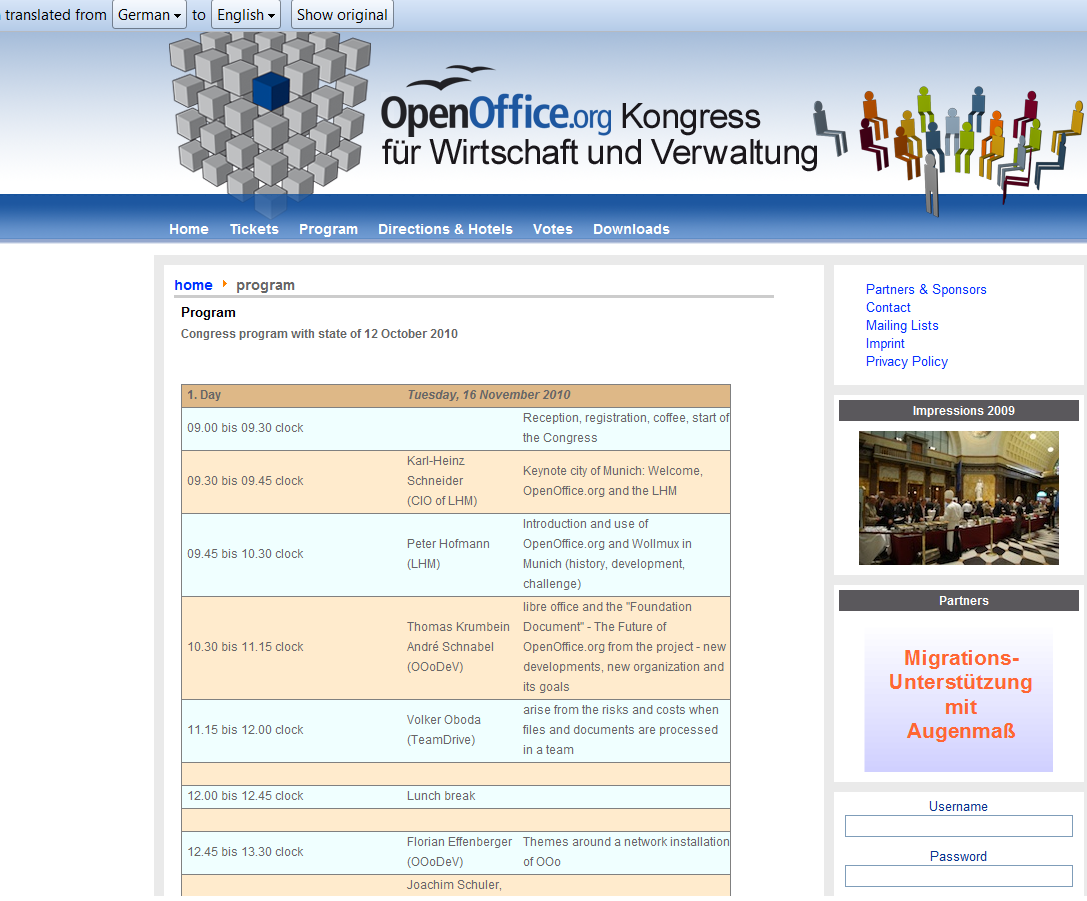Open the Partners & Sponsors link

926,289
